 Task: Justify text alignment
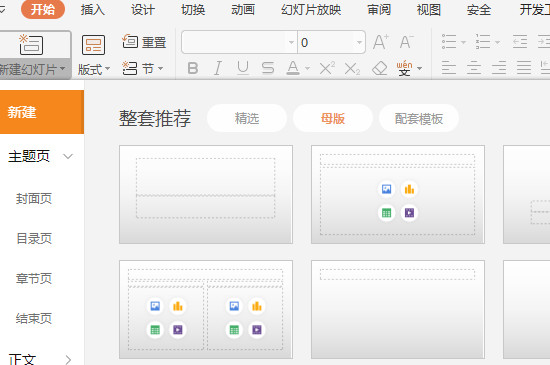click(524, 68)
